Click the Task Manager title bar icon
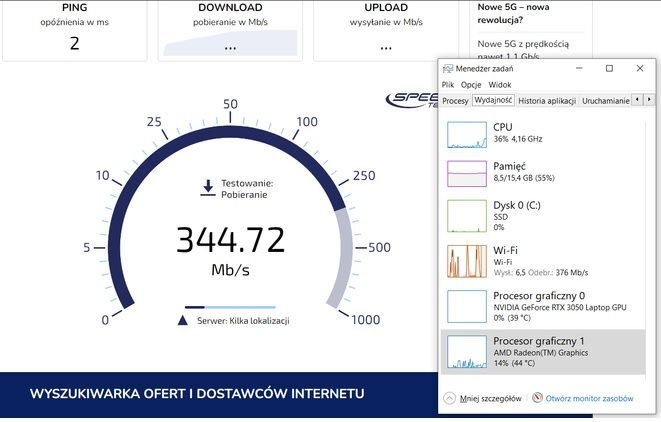 click(x=447, y=69)
